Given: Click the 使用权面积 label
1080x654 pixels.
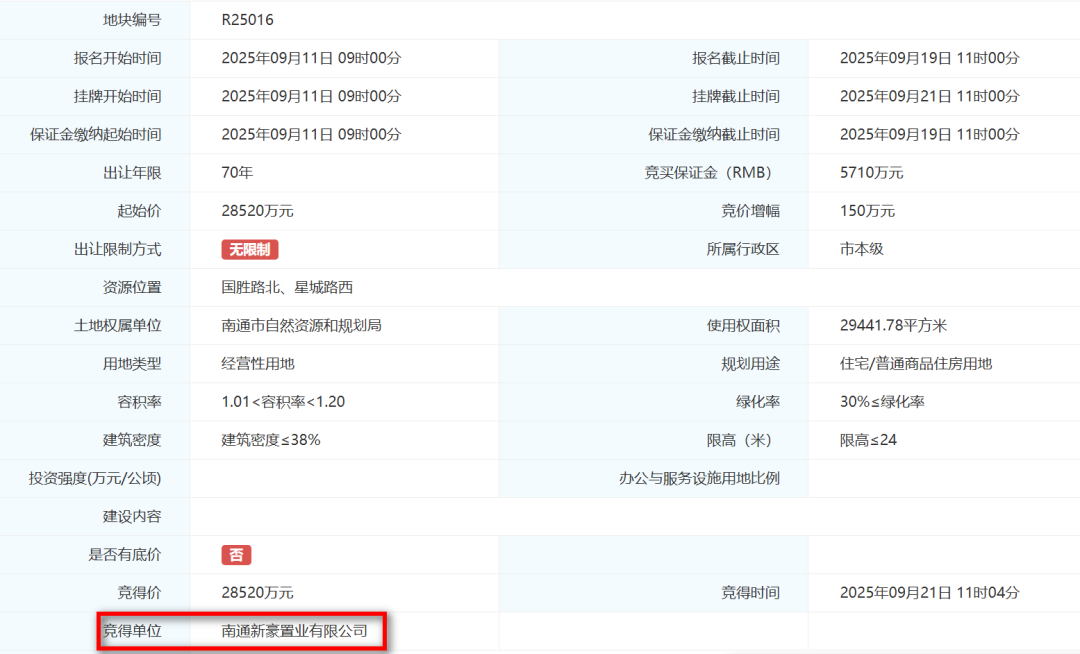Looking at the screenshot, I should pyautogui.click(x=743, y=326).
